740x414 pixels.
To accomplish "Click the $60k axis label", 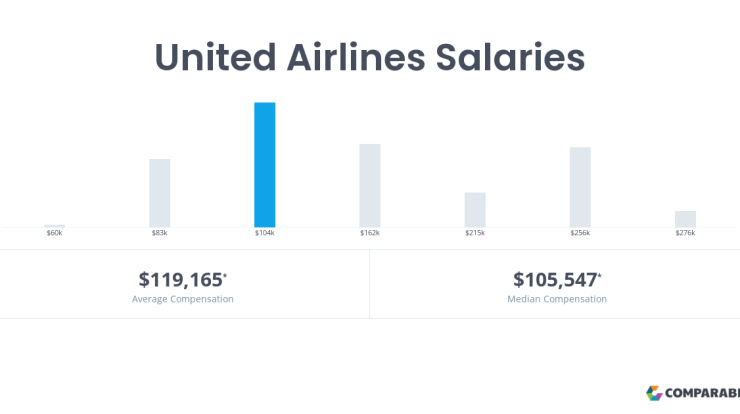I will (55, 233).
